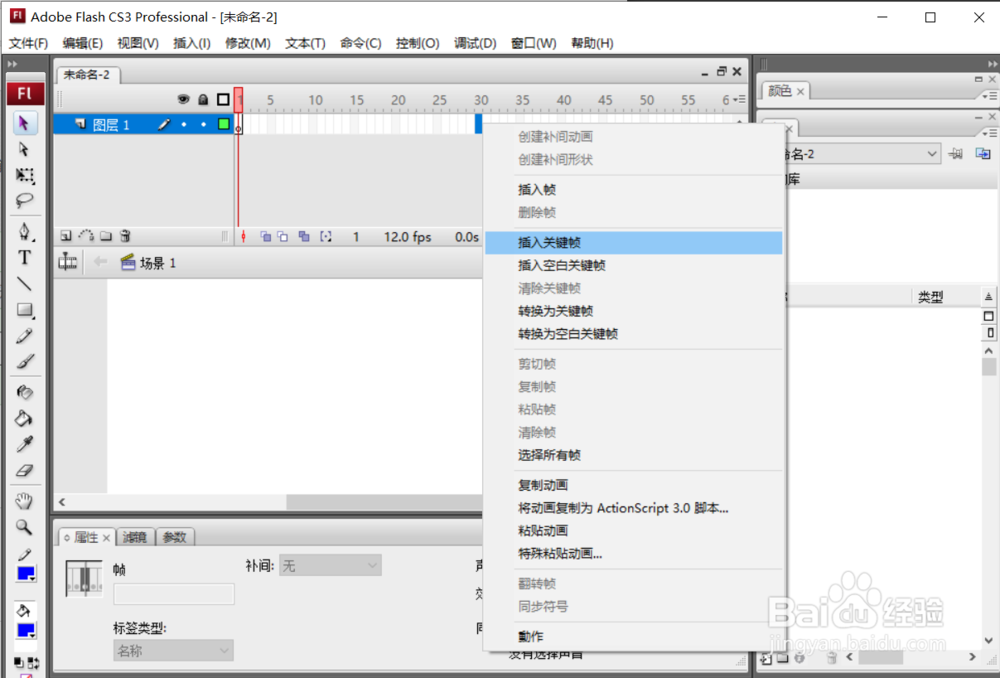1000x678 pixels.
Task: Click the black and white icon
Action: click(18, 663)
